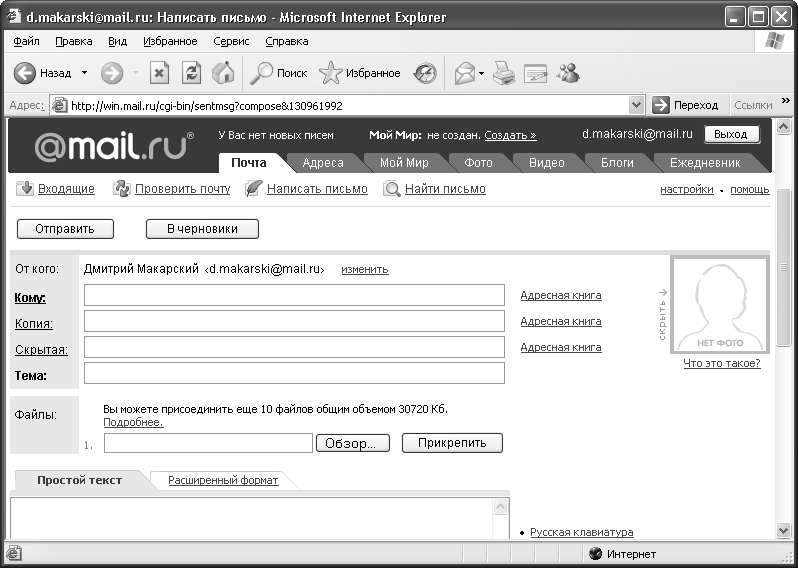Click the Кому recipient input field
Viewport: 798px width, 568px height.
tap(294, 295)
